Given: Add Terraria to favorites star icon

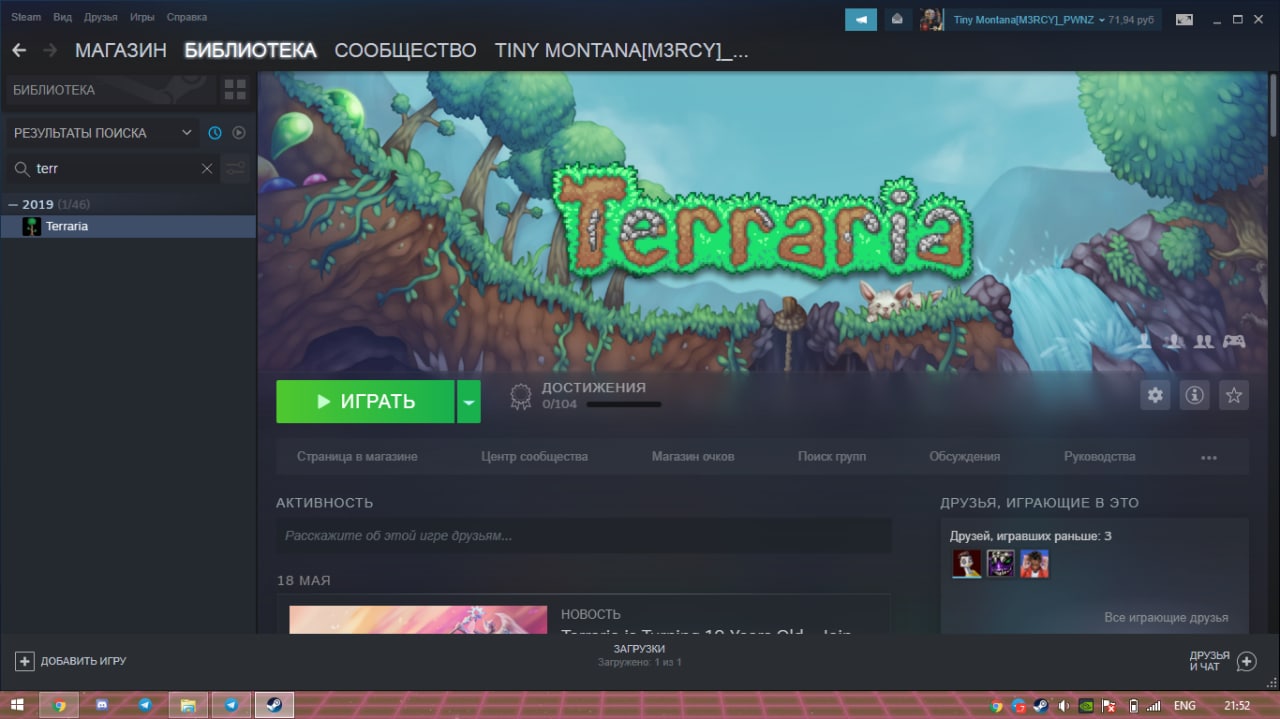Looking at the screenshot, I should point(1234,395).
